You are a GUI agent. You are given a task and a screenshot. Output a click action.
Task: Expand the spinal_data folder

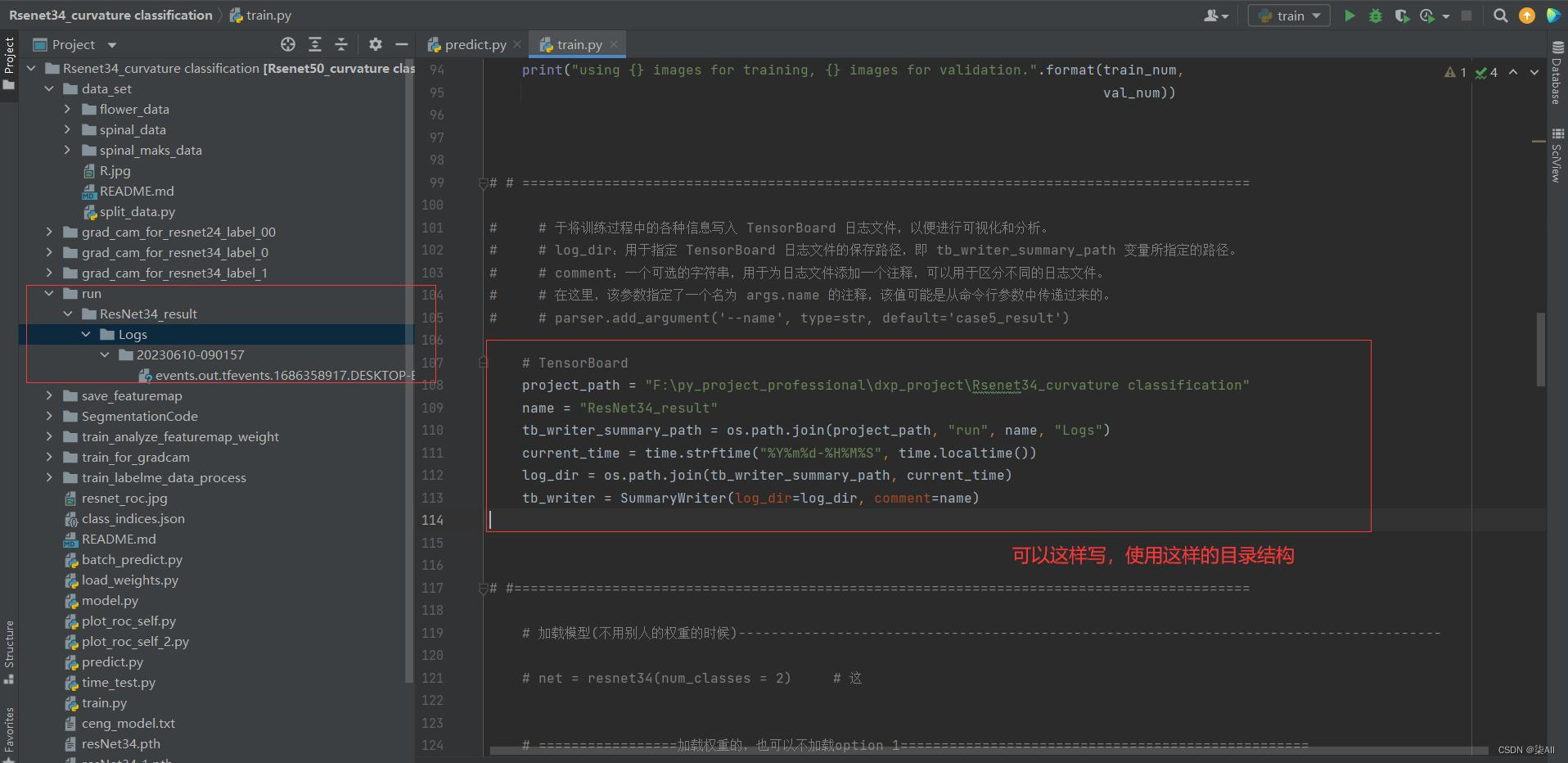(67, 129)
